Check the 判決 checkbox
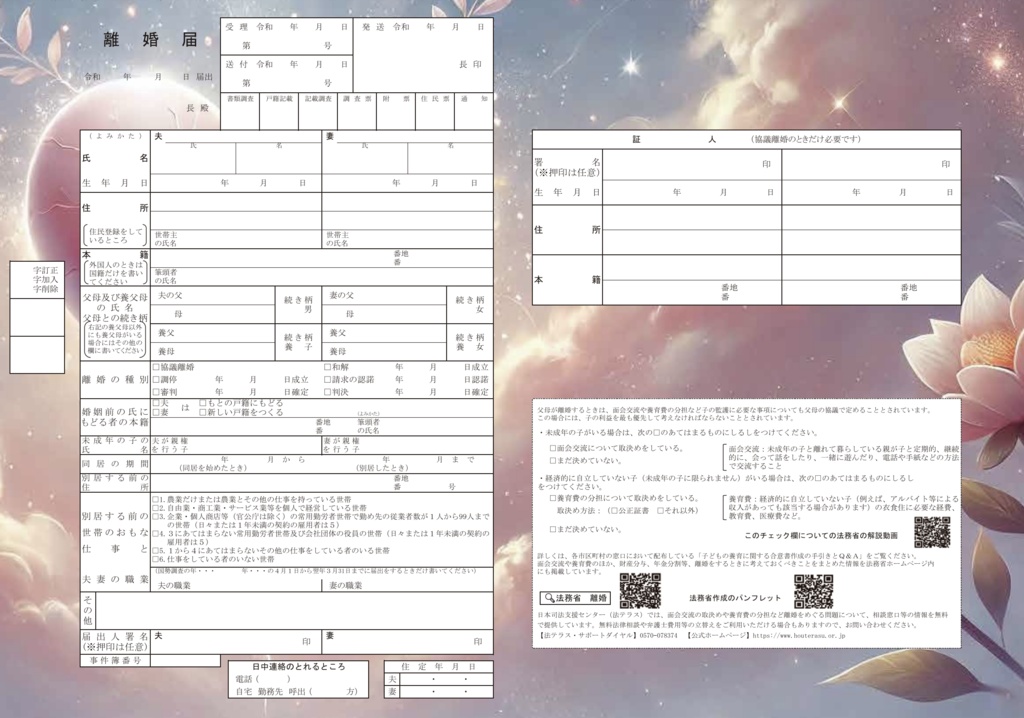This screenshot has width=1024, height=718. [328, 392]
